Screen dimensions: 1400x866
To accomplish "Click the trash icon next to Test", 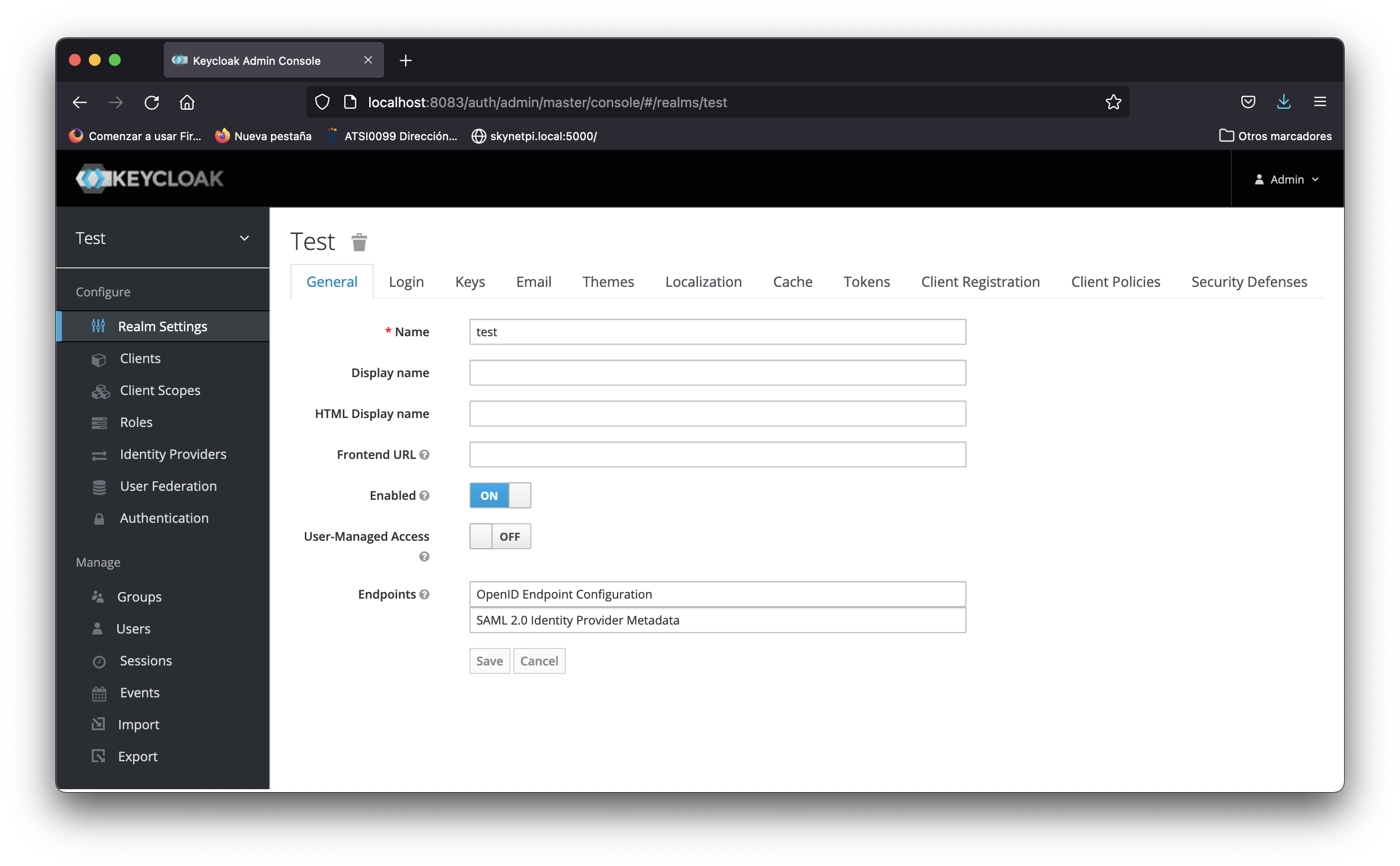I will 359,242.
